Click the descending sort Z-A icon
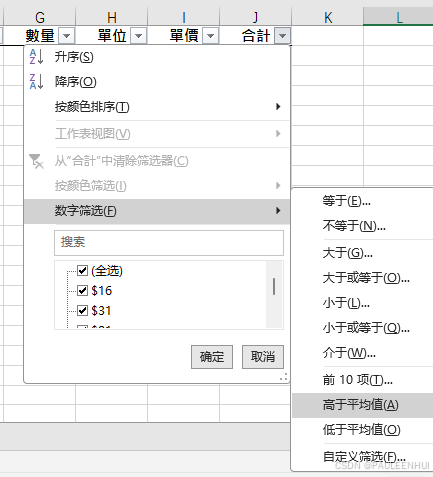Viewport: 433px width, 477px height. click(x=36, y=82)
